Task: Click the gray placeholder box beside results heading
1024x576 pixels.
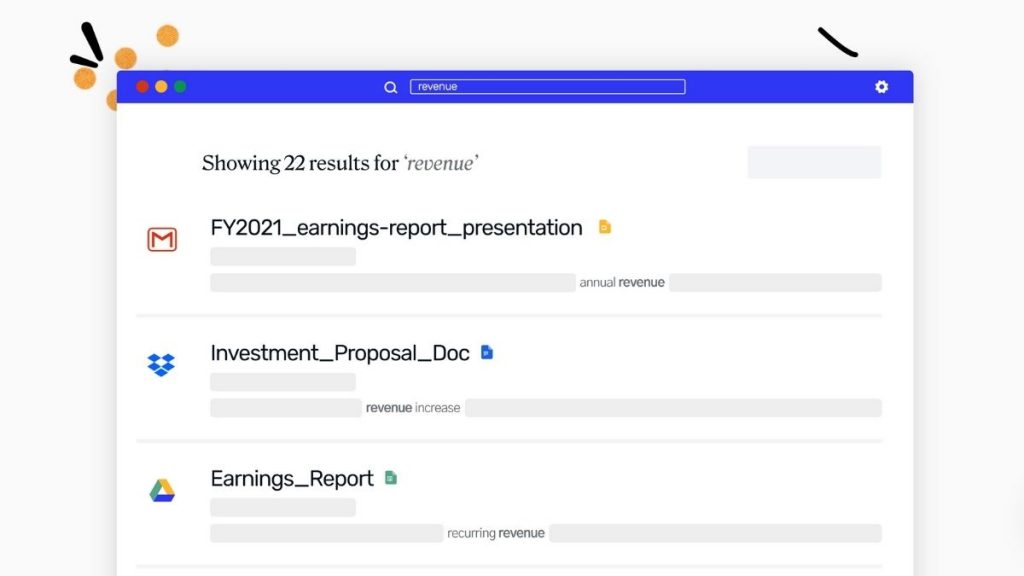Action: point(814,162)
